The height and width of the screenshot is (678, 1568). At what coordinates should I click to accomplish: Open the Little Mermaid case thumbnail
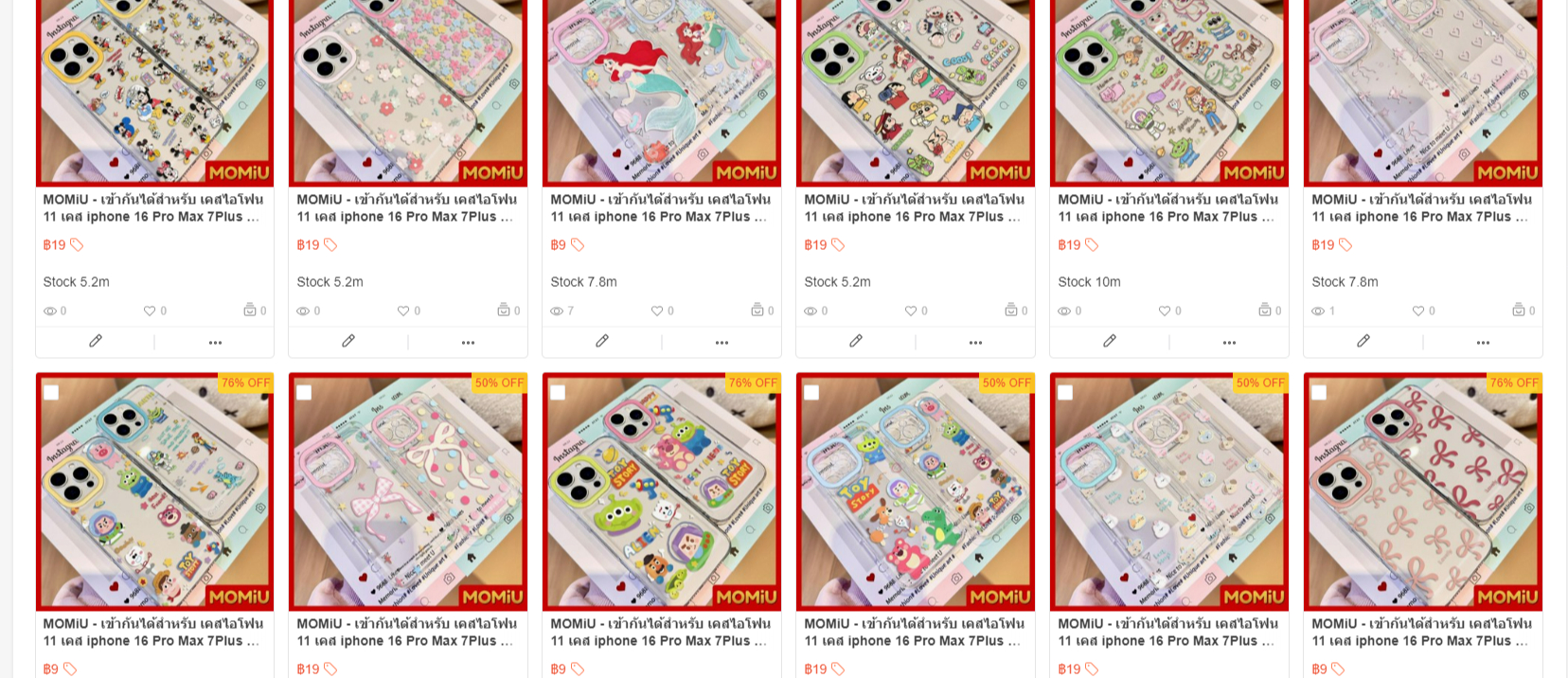662,93
